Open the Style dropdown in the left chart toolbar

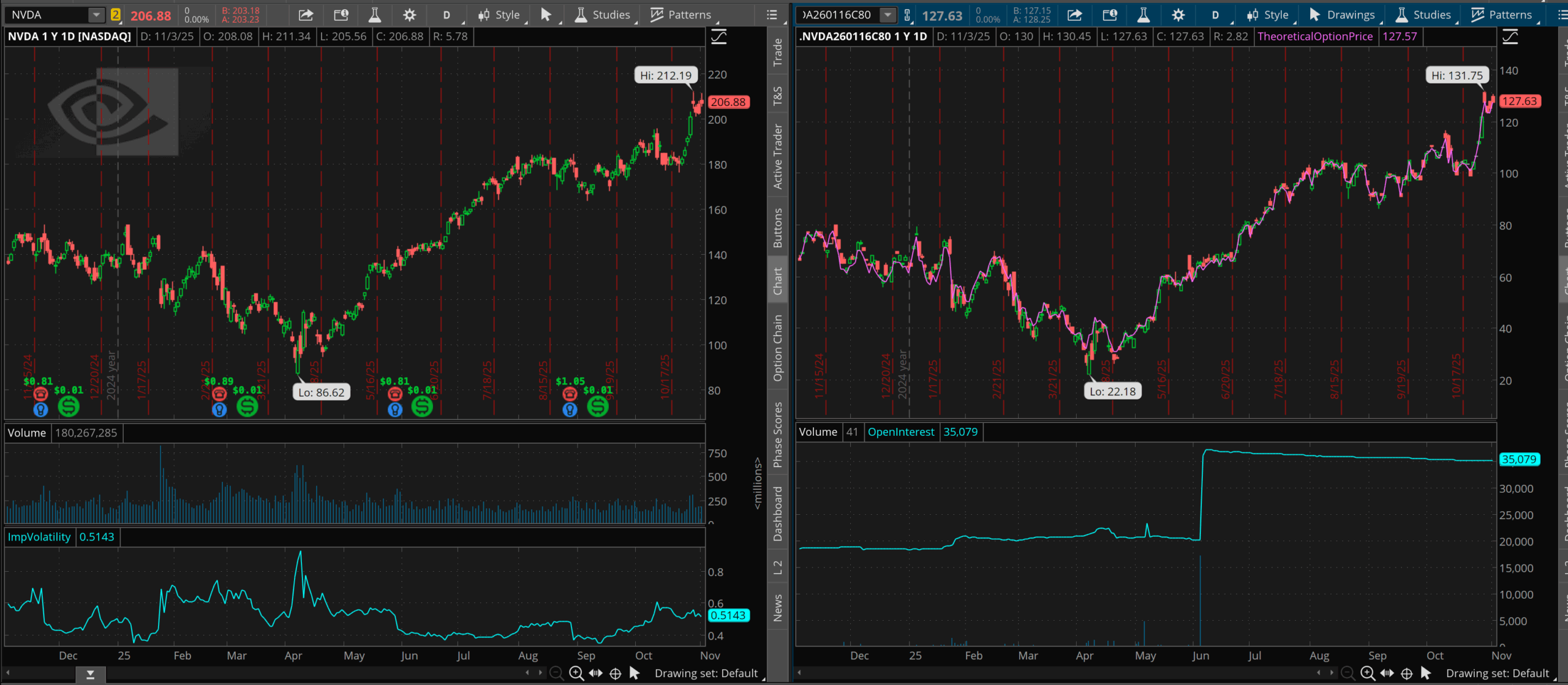(x=500, y=15)
